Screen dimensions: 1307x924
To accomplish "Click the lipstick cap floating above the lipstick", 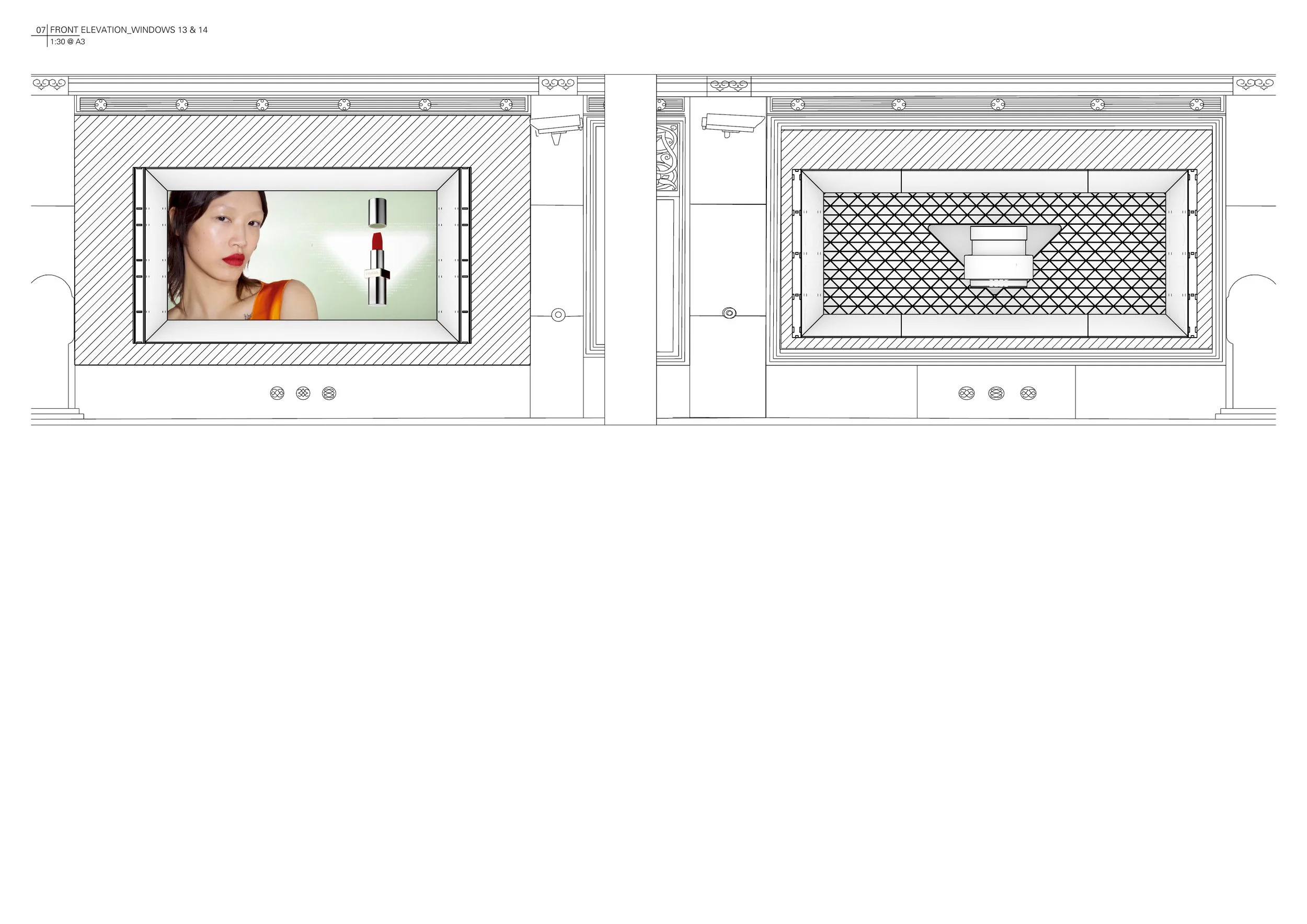I will click(377, 212).
